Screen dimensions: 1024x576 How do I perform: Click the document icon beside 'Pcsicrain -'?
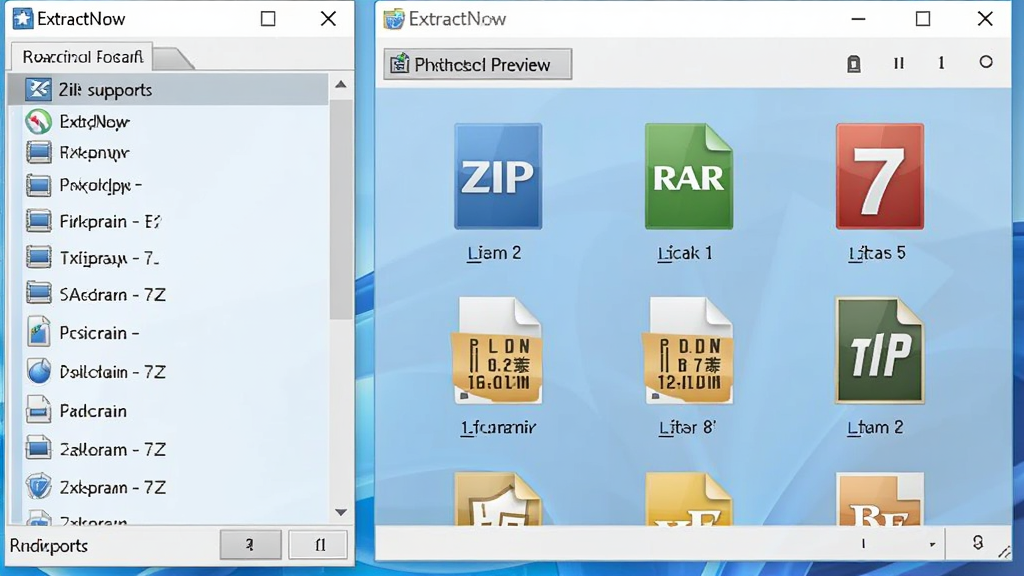click(x=39, y=332)
